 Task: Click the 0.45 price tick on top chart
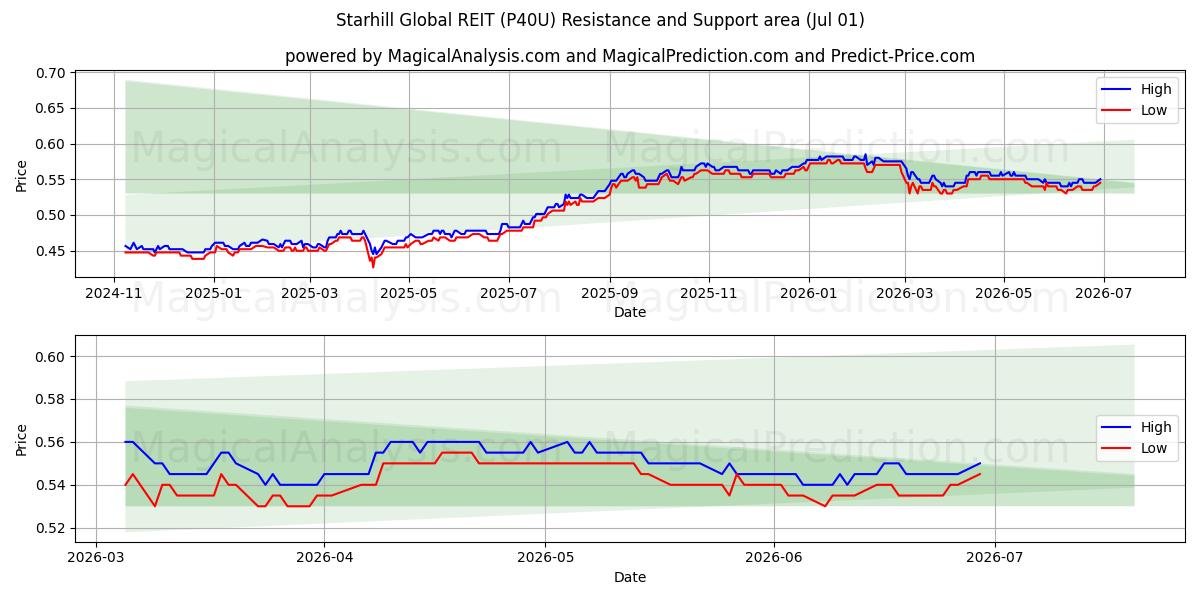point(51,251)
